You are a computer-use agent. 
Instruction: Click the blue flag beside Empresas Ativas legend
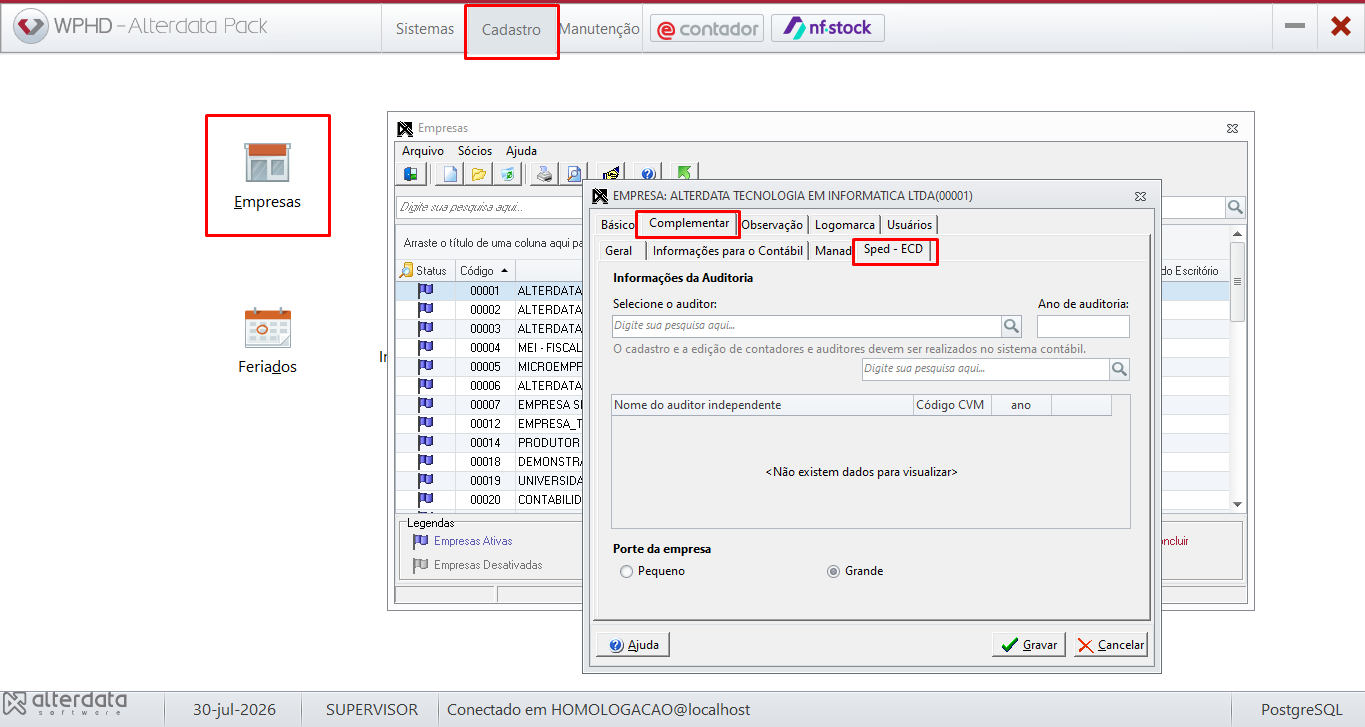(x=421, y=541)
